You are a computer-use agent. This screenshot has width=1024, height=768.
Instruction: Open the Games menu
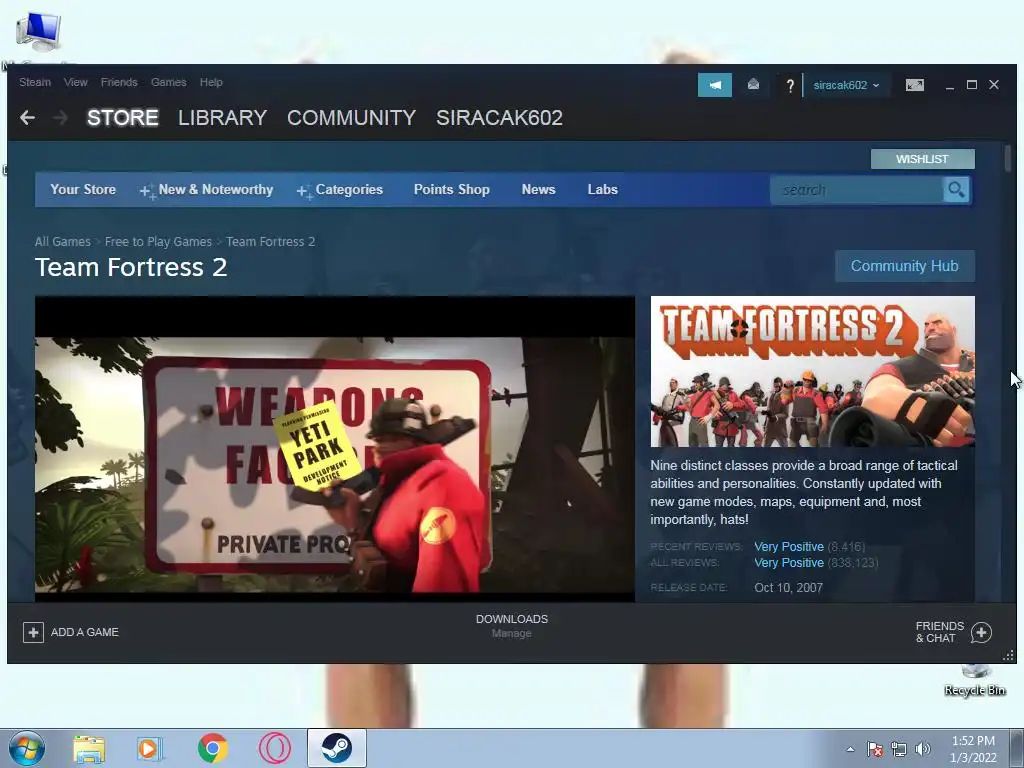pyautogui.click(x=168, y=82)
